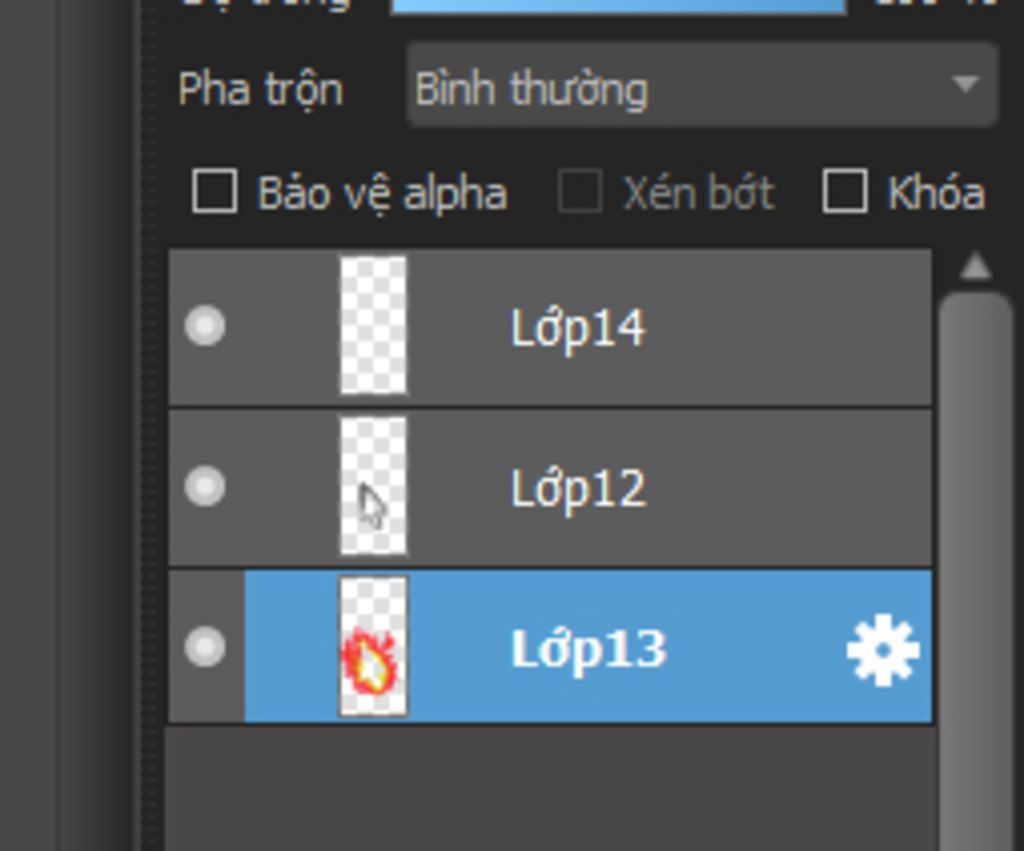Select the Lớp12 layer row

550,487
